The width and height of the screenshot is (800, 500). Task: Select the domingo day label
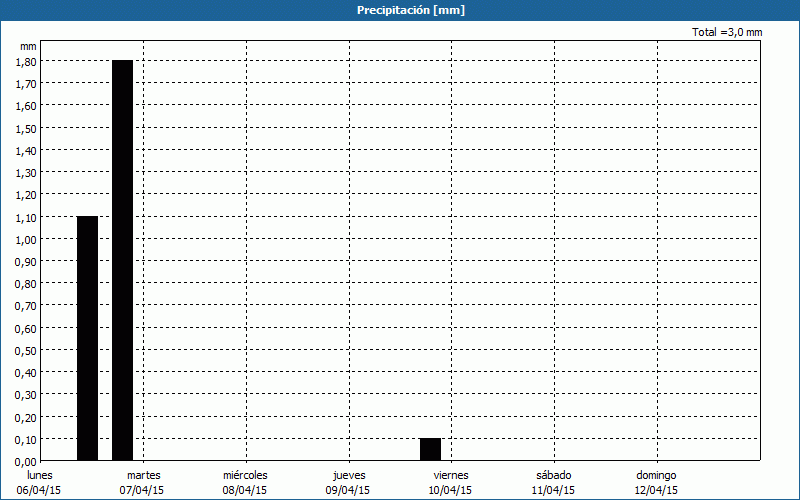coord(656,475)
